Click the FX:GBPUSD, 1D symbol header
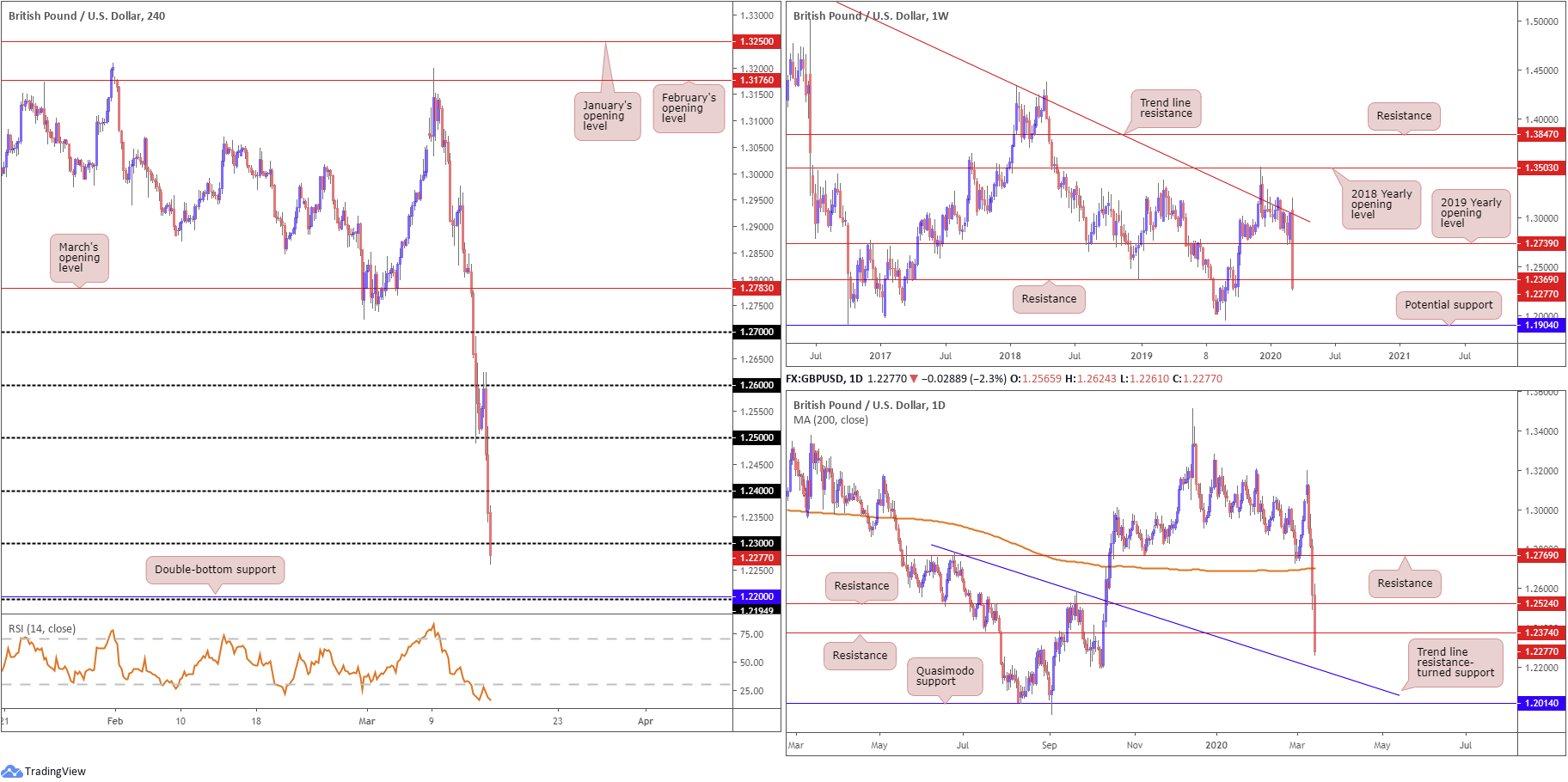This screenshot has width=1568, height=782. click(824, 379)
